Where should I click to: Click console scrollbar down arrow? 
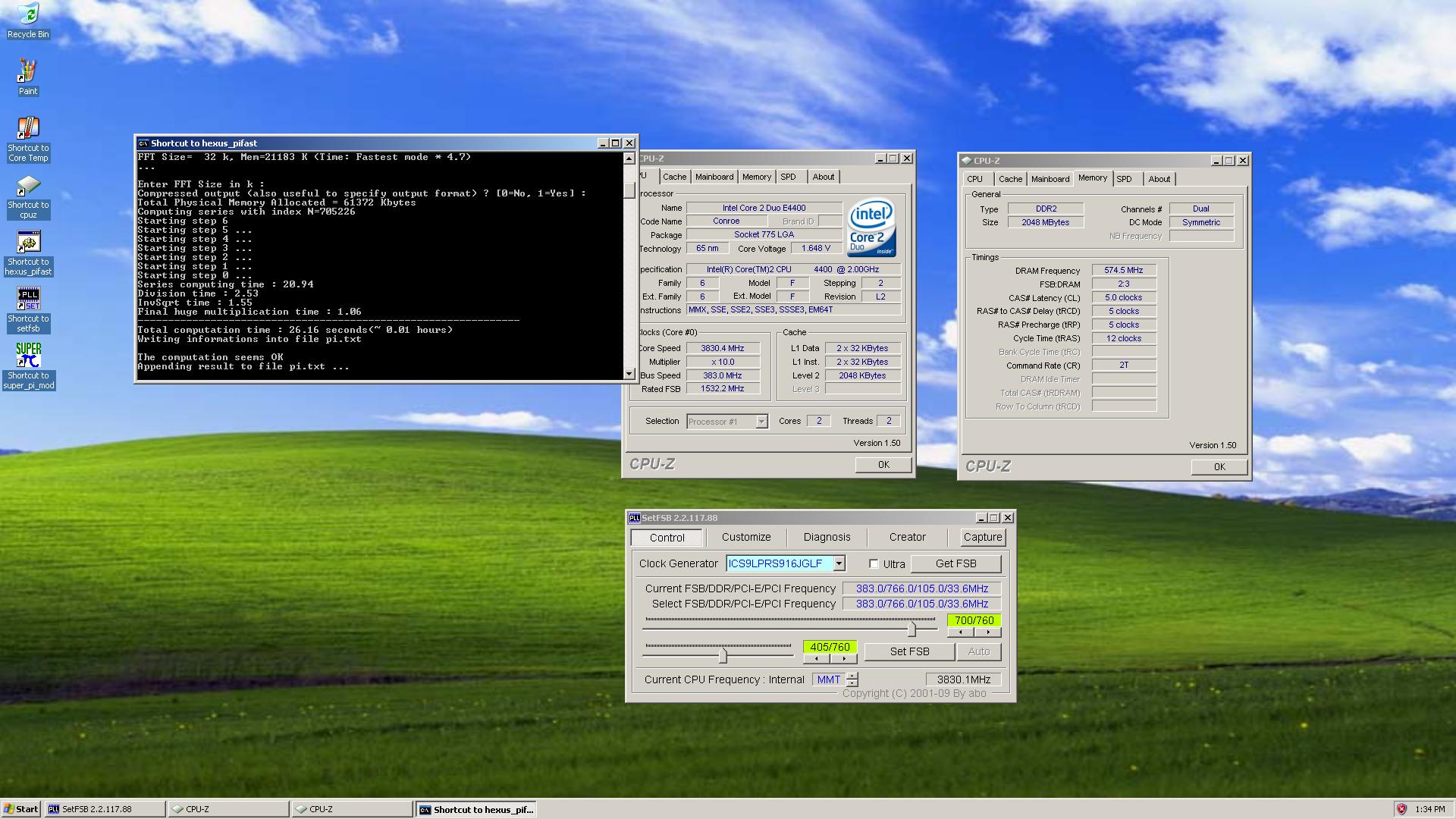pyautogui.click(x=629, y=373)
